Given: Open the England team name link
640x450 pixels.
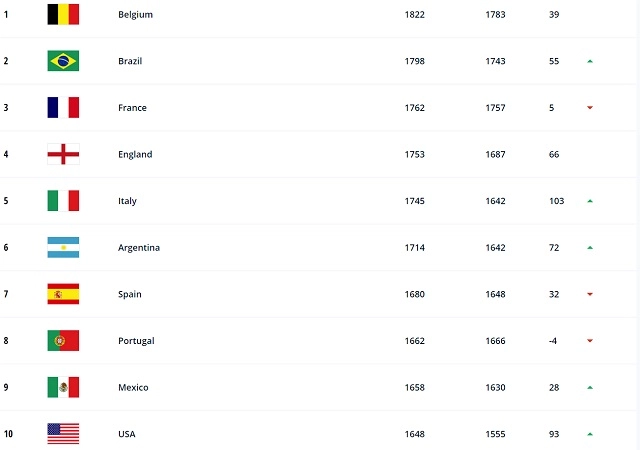Looking at the screenshot, I should tap(135, 154).
